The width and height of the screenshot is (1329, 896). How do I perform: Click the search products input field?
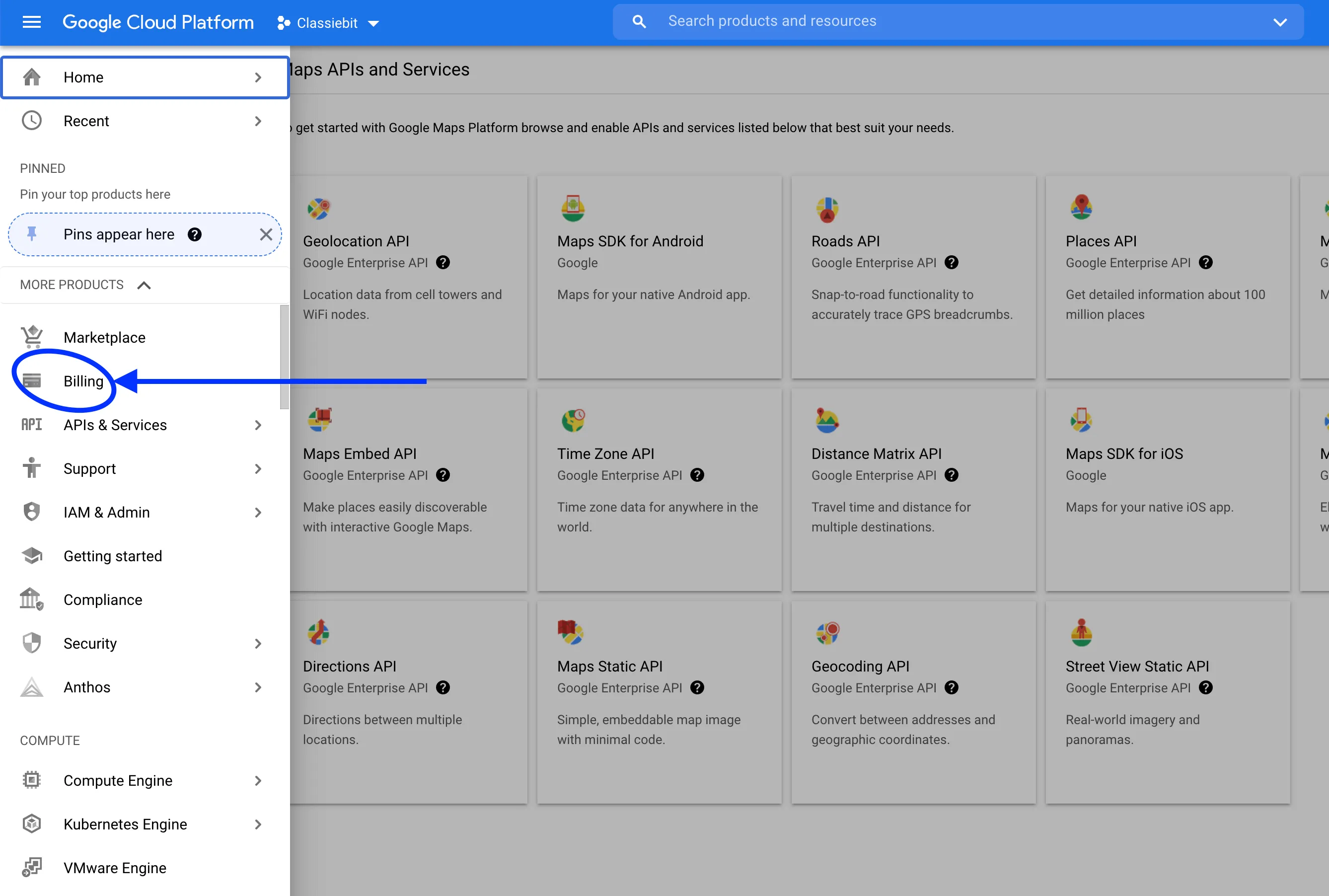click(914, 21)
